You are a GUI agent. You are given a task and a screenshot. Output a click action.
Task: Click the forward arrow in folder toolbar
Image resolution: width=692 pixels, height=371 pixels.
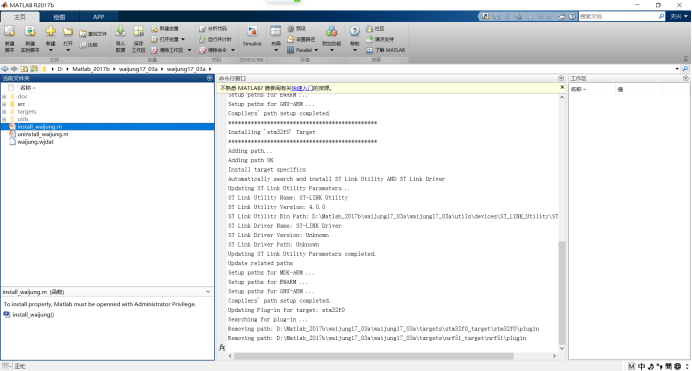pos(14,69)
